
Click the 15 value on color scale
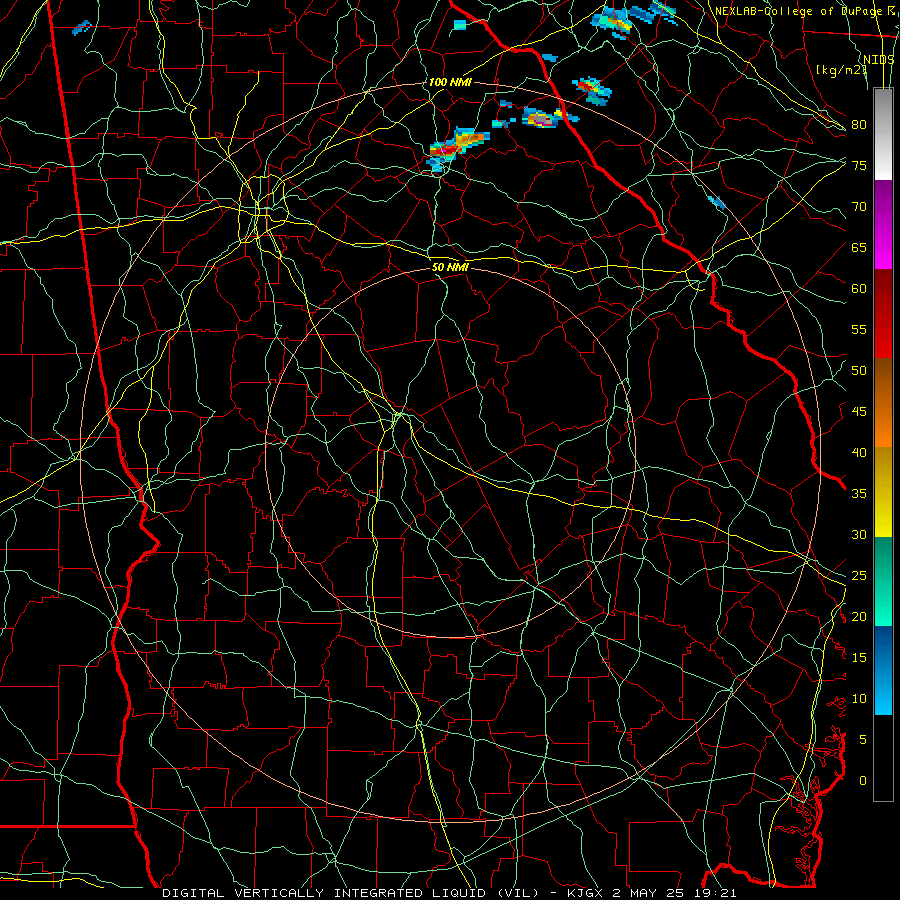(x=859, y=658)
